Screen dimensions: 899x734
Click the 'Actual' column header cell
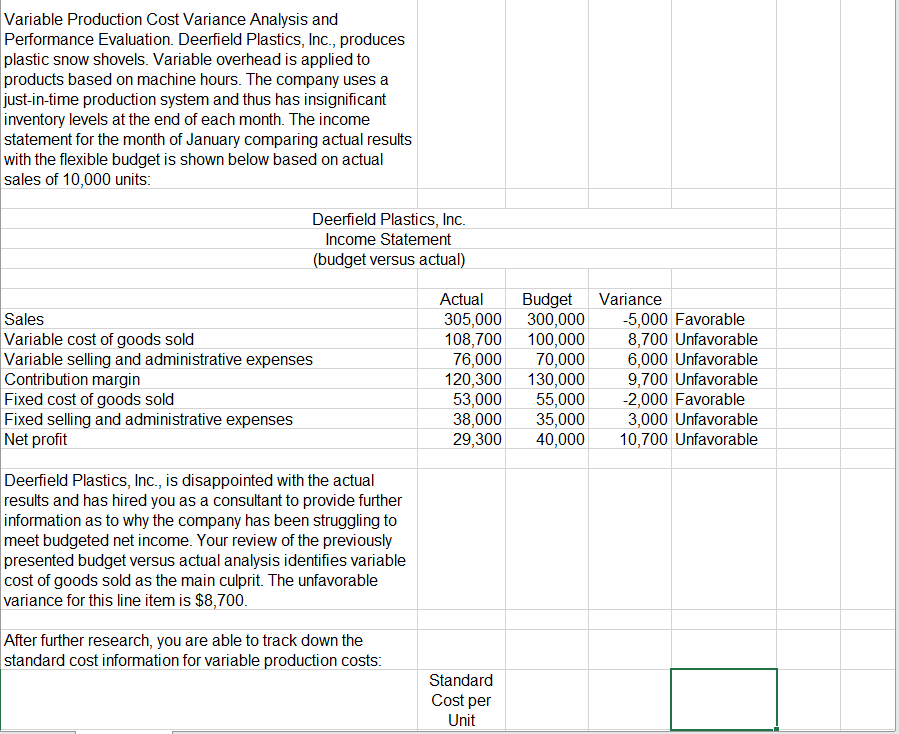(x=460, y=299)
